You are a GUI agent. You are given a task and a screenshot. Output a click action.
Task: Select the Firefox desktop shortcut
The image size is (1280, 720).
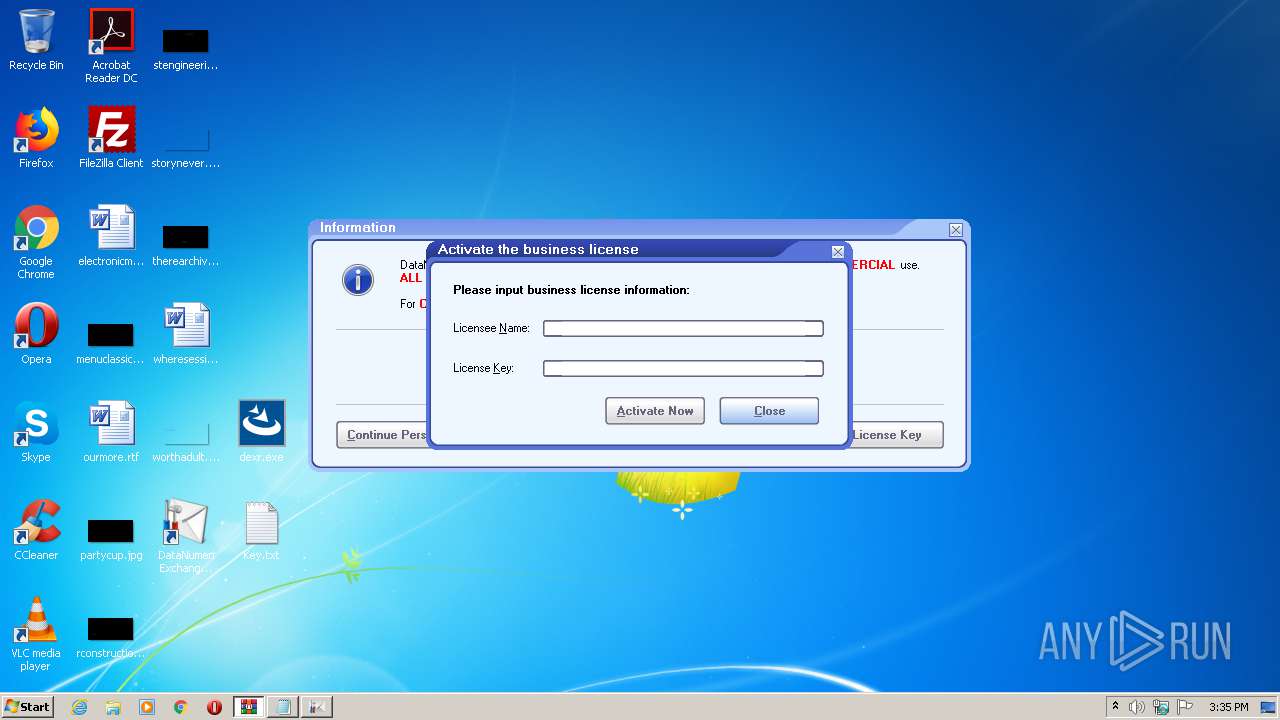click(x=36, y=139)
